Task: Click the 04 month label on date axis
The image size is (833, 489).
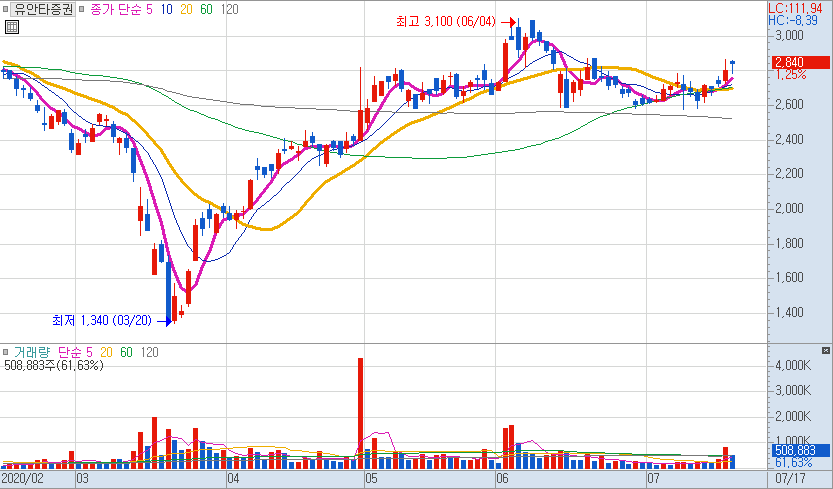Action: click(x=233, y=478)
